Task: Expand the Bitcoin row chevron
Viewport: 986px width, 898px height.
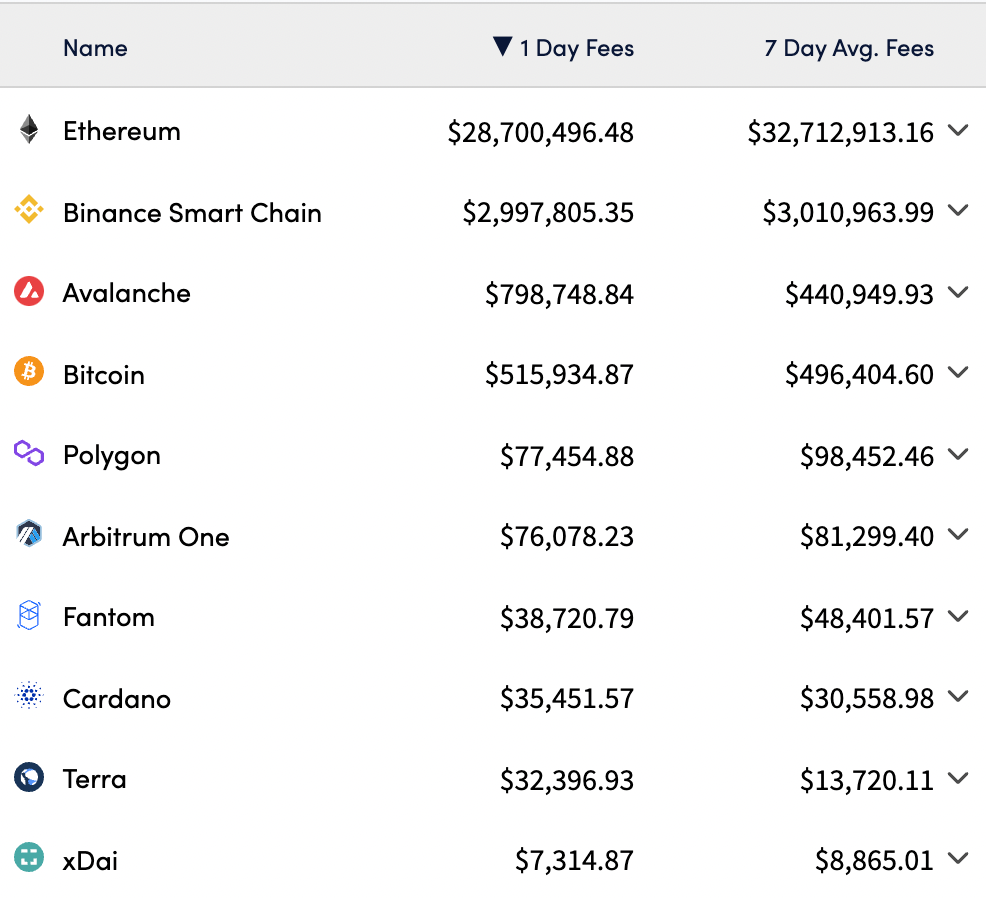Action: click(x=958, y=374)
